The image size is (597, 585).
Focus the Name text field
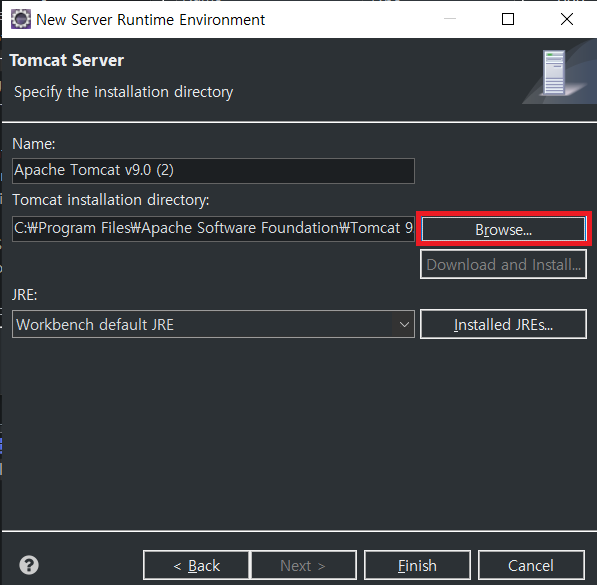coord(213,171)
